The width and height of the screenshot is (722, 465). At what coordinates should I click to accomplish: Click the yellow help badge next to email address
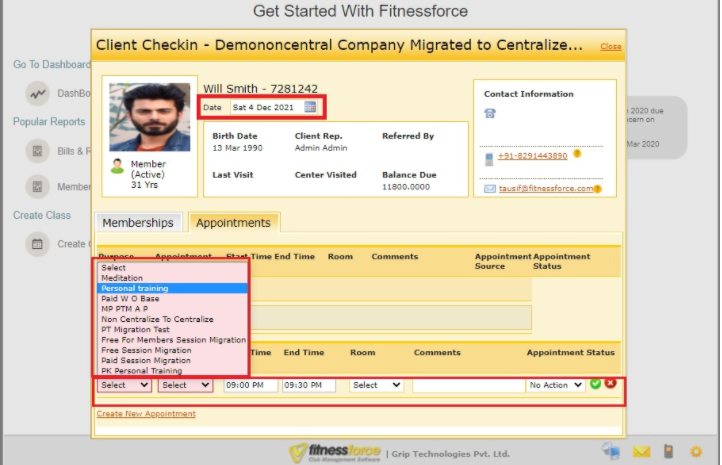(598, 189)
